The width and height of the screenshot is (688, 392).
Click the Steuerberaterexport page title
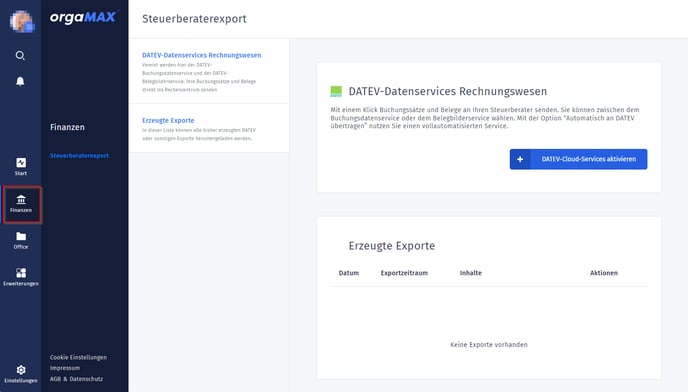coord(194,19)
